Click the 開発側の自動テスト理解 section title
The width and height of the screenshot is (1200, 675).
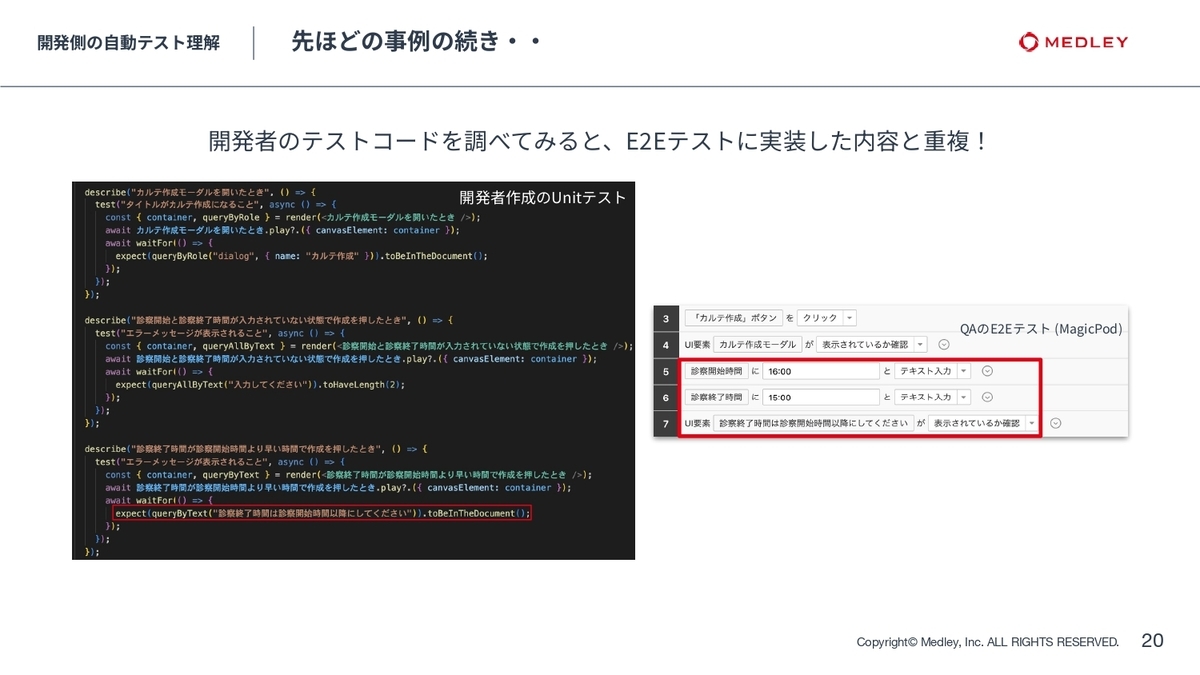point(129,43)
